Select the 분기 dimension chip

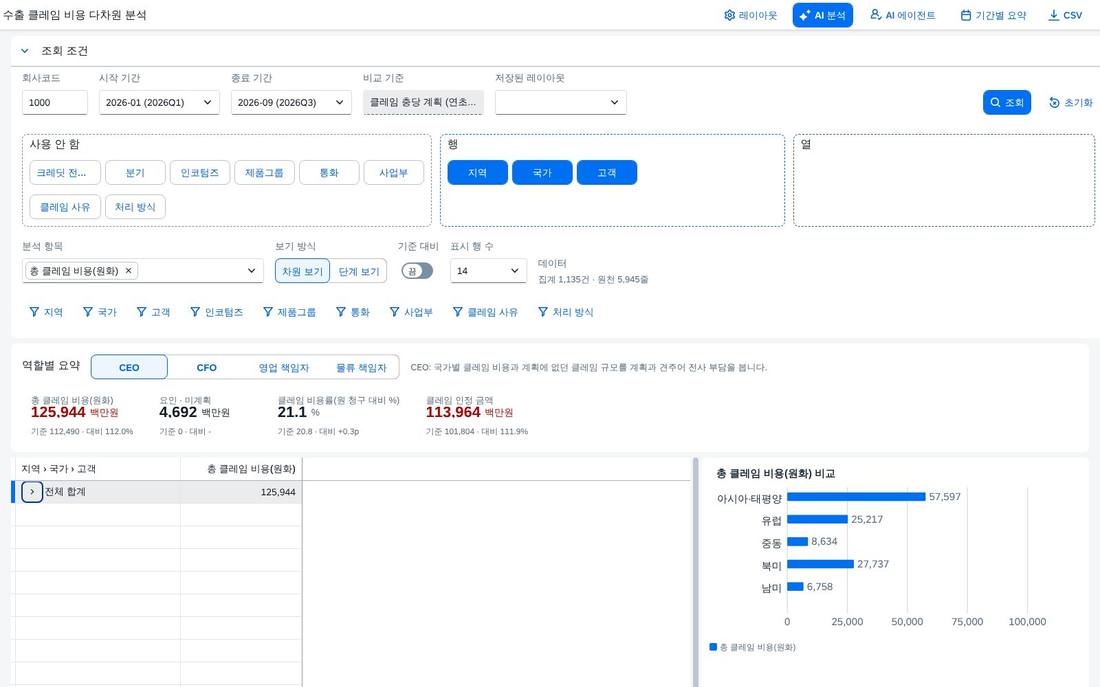[x=135, y=173]
